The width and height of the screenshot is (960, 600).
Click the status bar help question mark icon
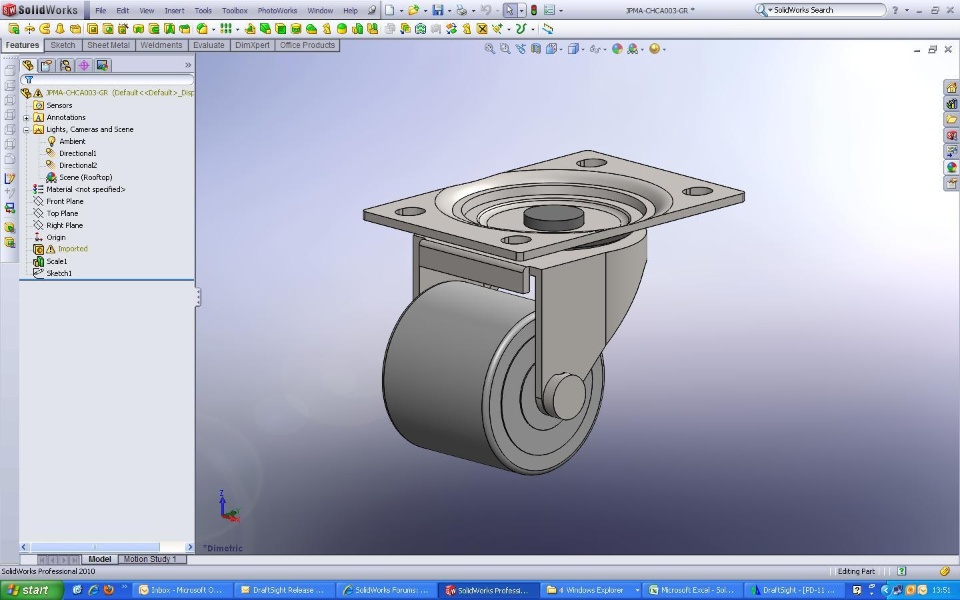click(x=901, y=571)
